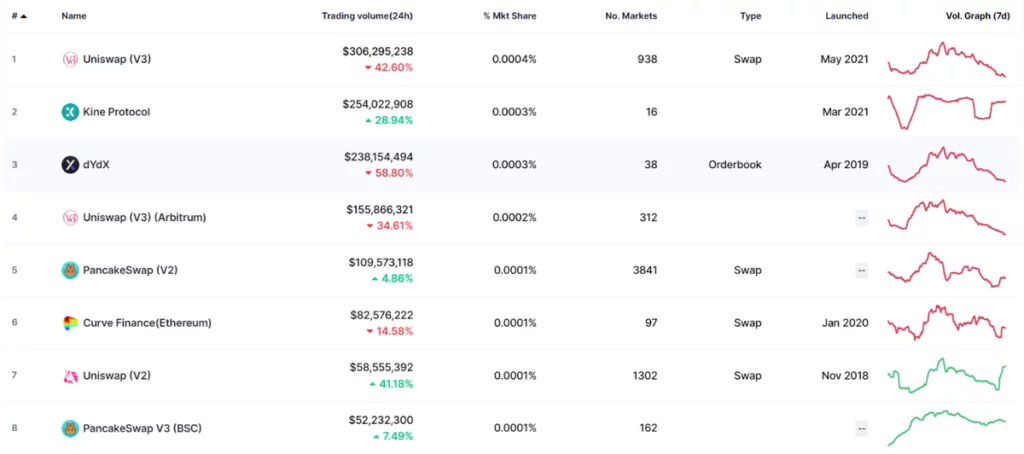Click trading volume $254,022,908
Screen dimensions: 1024x454
(x=377, y=104)
